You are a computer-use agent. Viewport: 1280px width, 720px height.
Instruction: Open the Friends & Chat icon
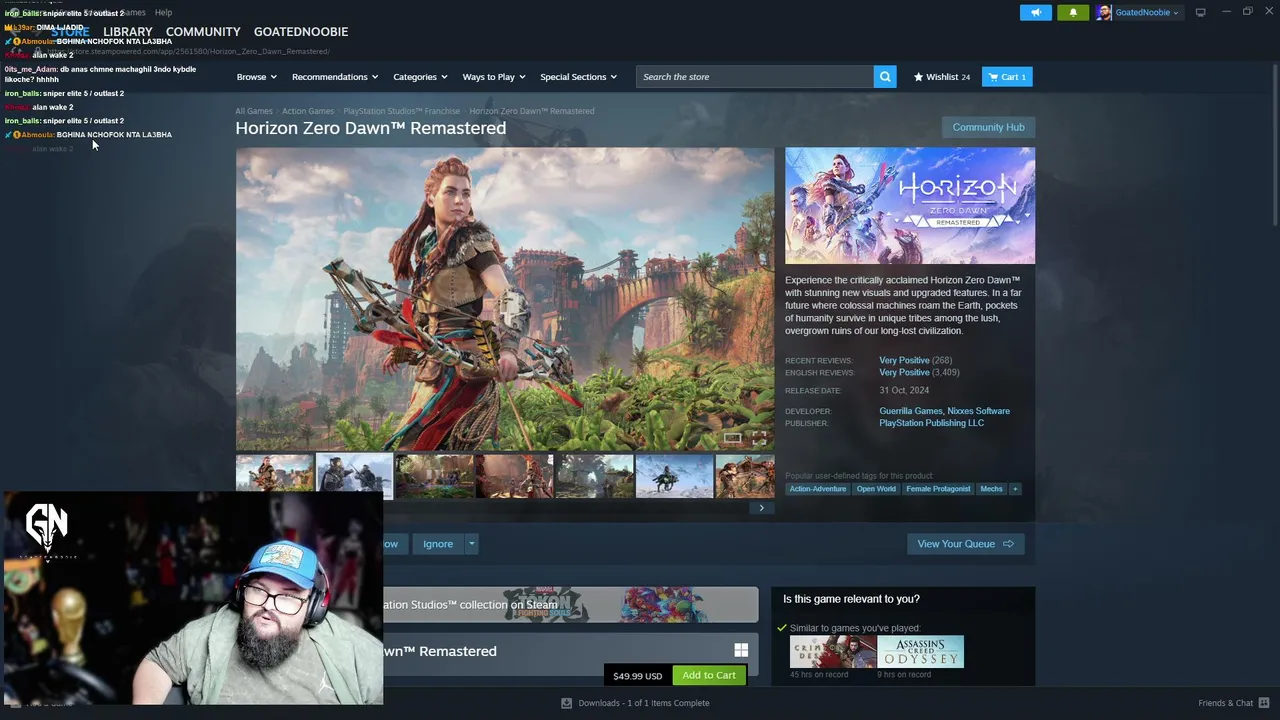(1264, 703)
